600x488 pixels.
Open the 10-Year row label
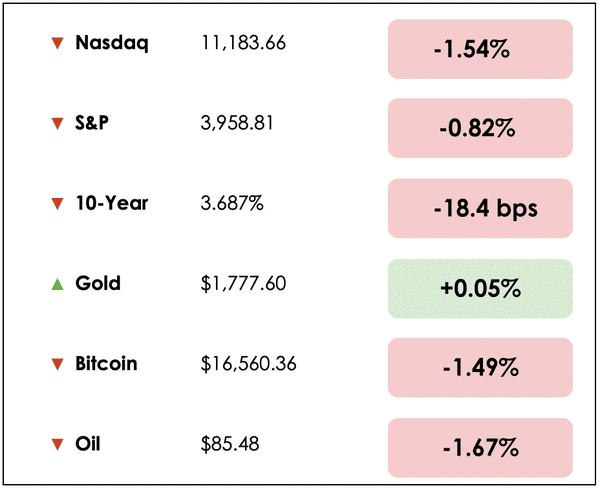pos(112,203)
